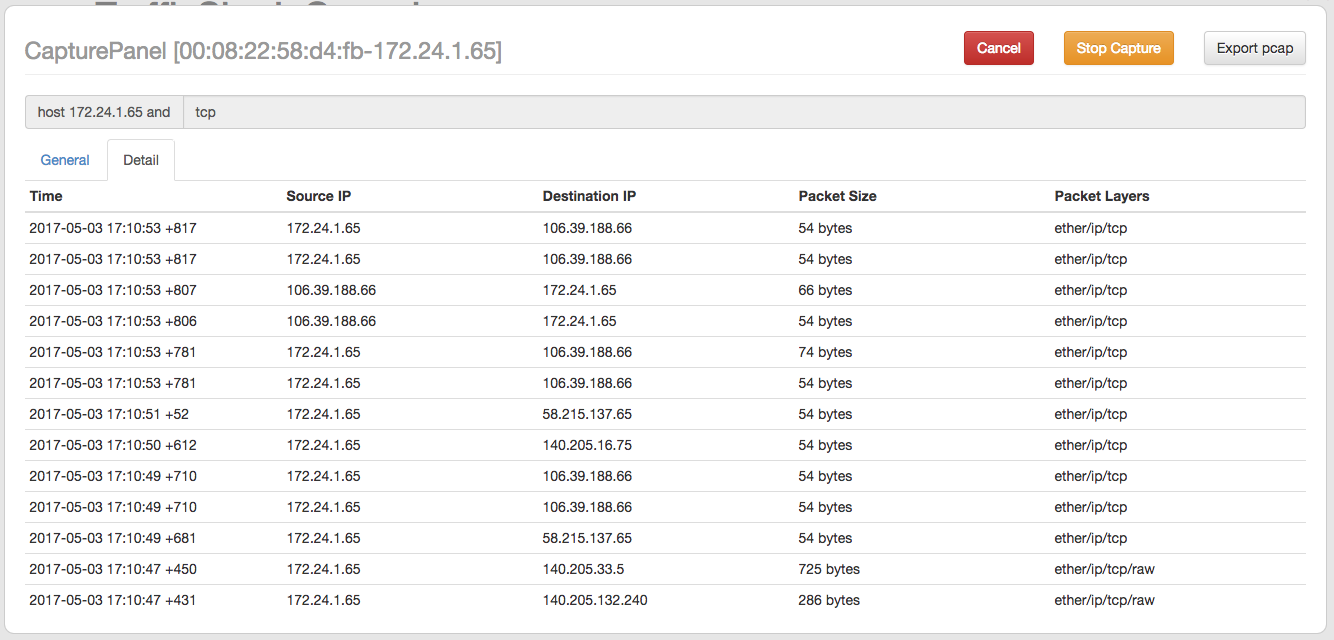
Task: Click the timestamp 17:10:51 +52 row
Action: pos(109,414)
